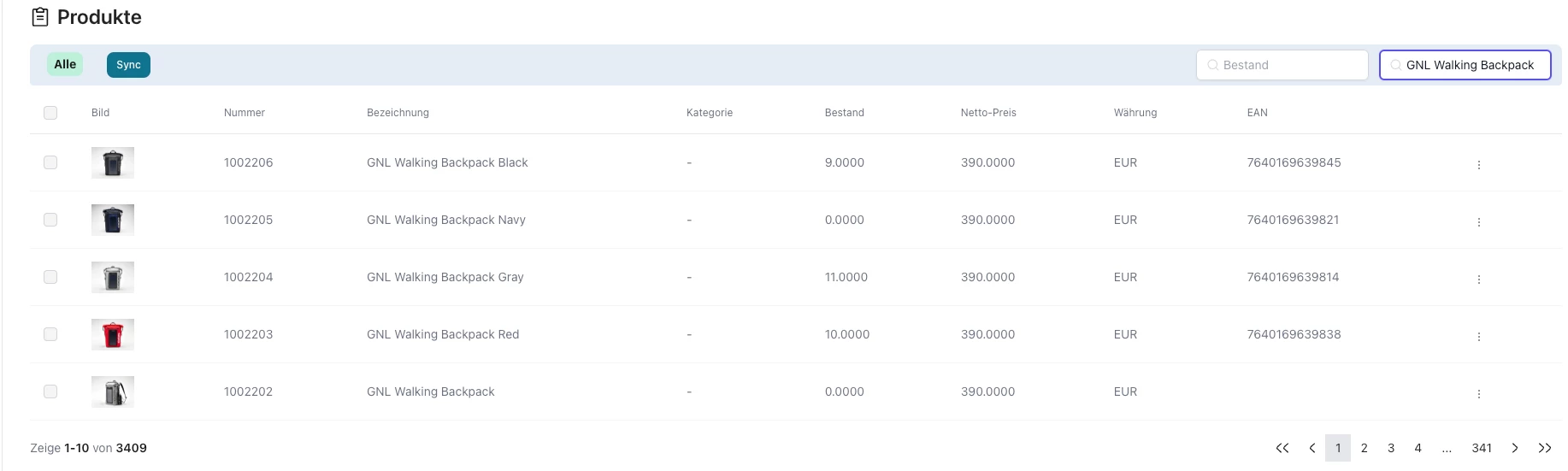
Task: Go to page 341 in pagination
Action: [x=1482, y=448]
